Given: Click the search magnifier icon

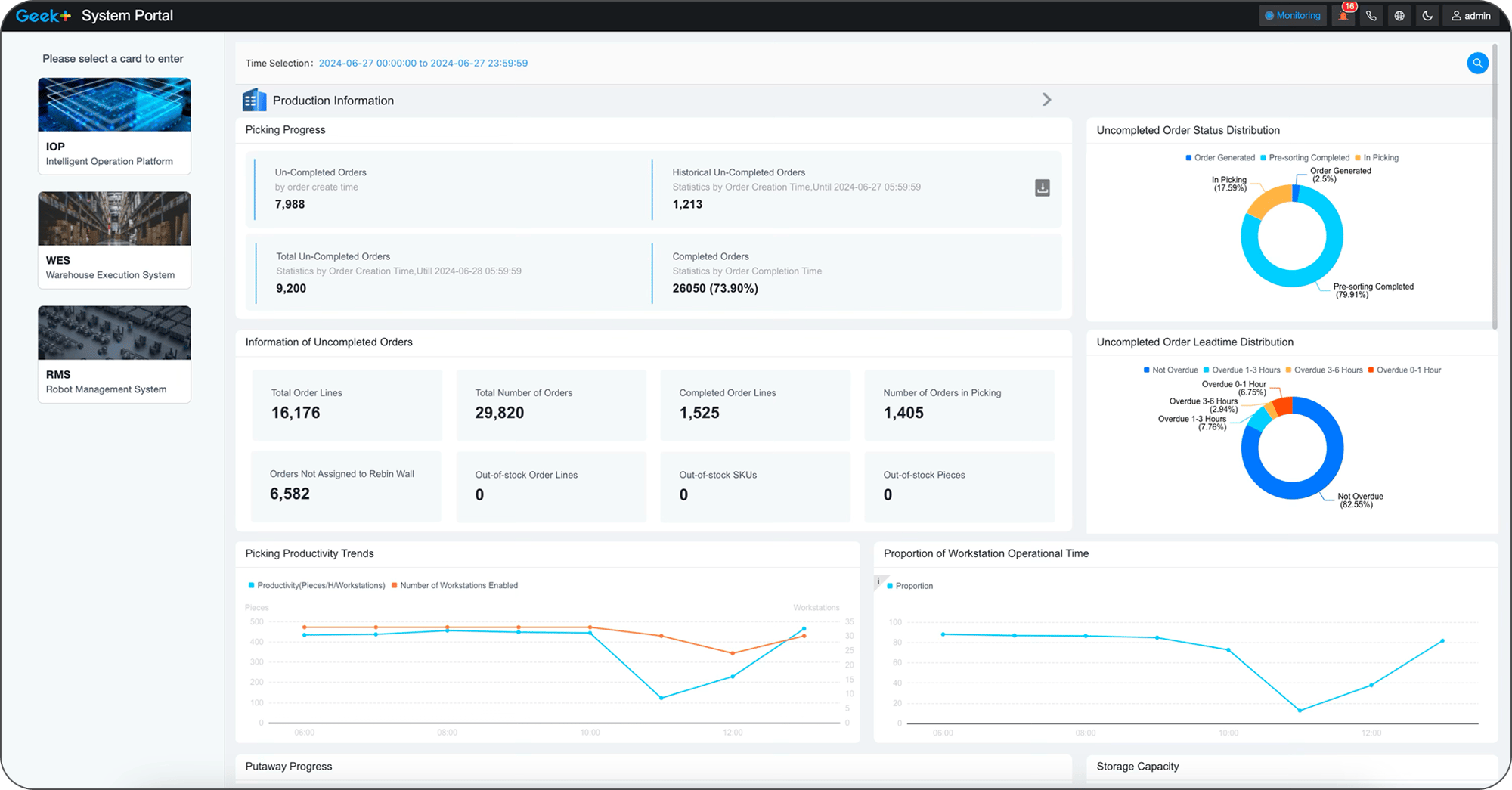Looking at the screenshot, I should point(1477,63).
